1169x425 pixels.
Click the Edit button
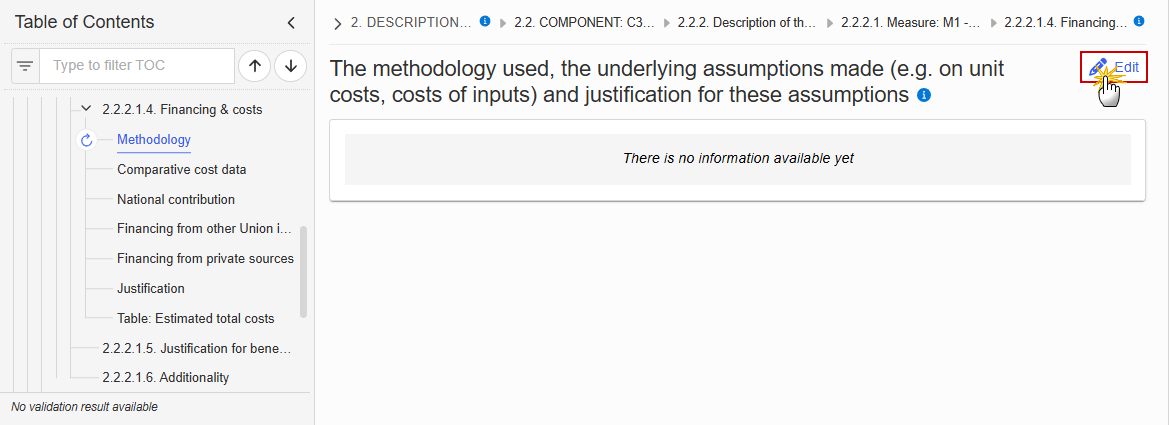(x=1114, y=67)
